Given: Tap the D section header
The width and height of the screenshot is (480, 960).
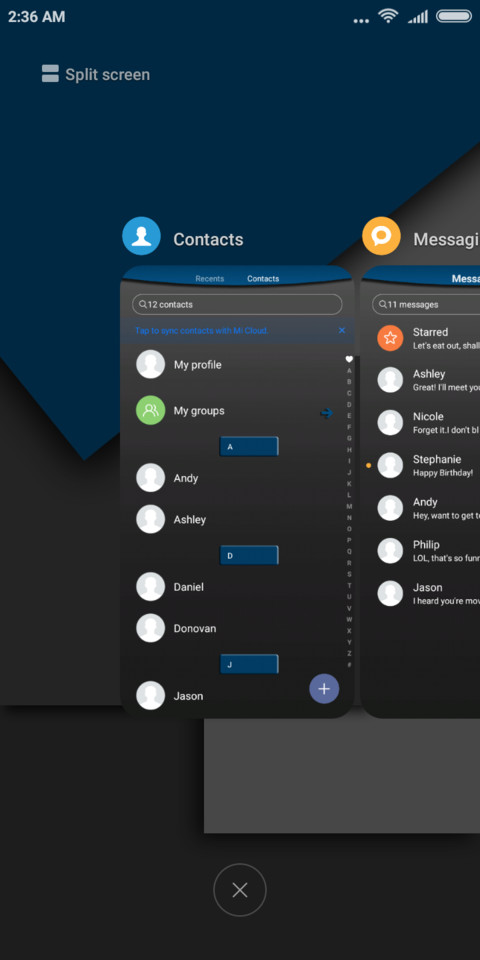Looking at the screenshot, I should (249, 555).
